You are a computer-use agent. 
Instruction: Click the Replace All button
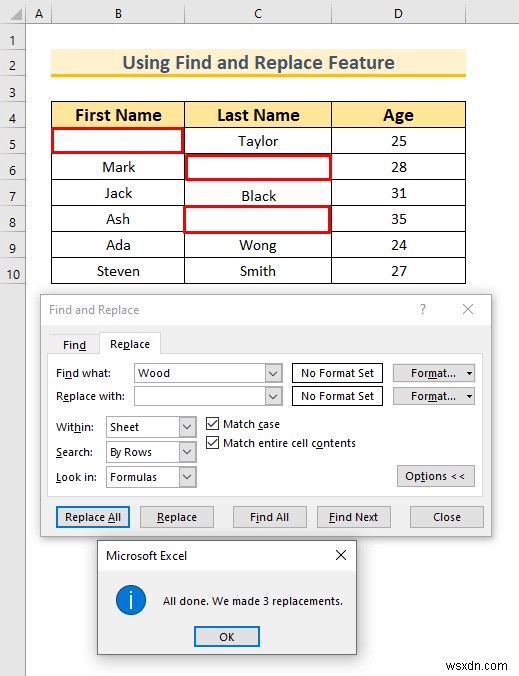click(93, 517)
